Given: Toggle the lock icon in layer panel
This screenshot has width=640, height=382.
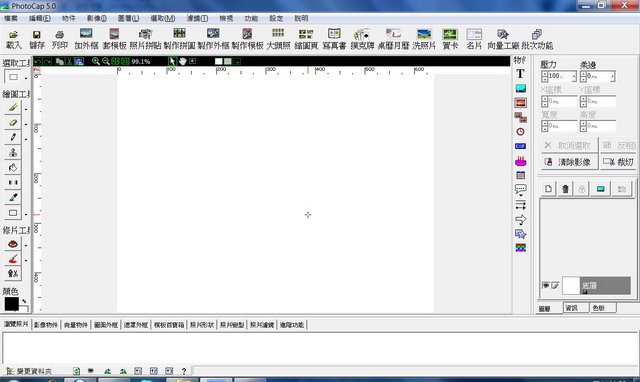Looking at the screenshot, I should click(582, 189).
